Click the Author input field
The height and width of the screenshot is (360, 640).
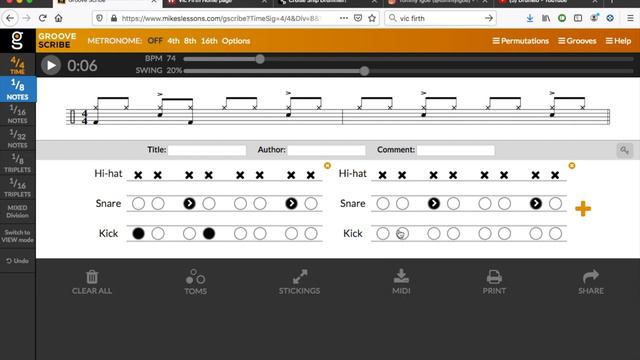coord(326,150)
